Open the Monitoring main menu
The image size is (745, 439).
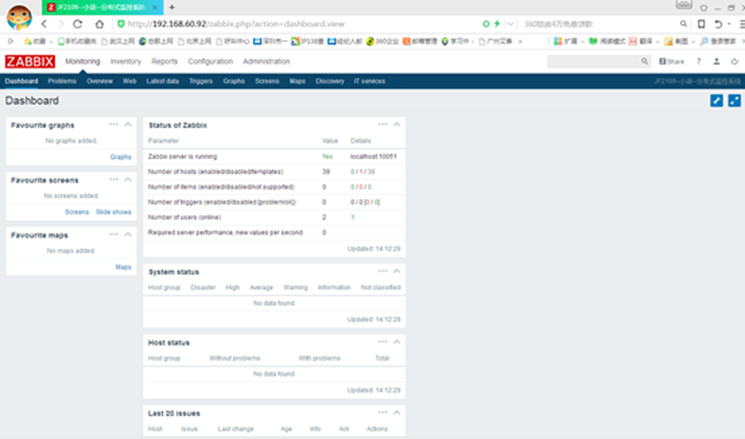(83, 61)
